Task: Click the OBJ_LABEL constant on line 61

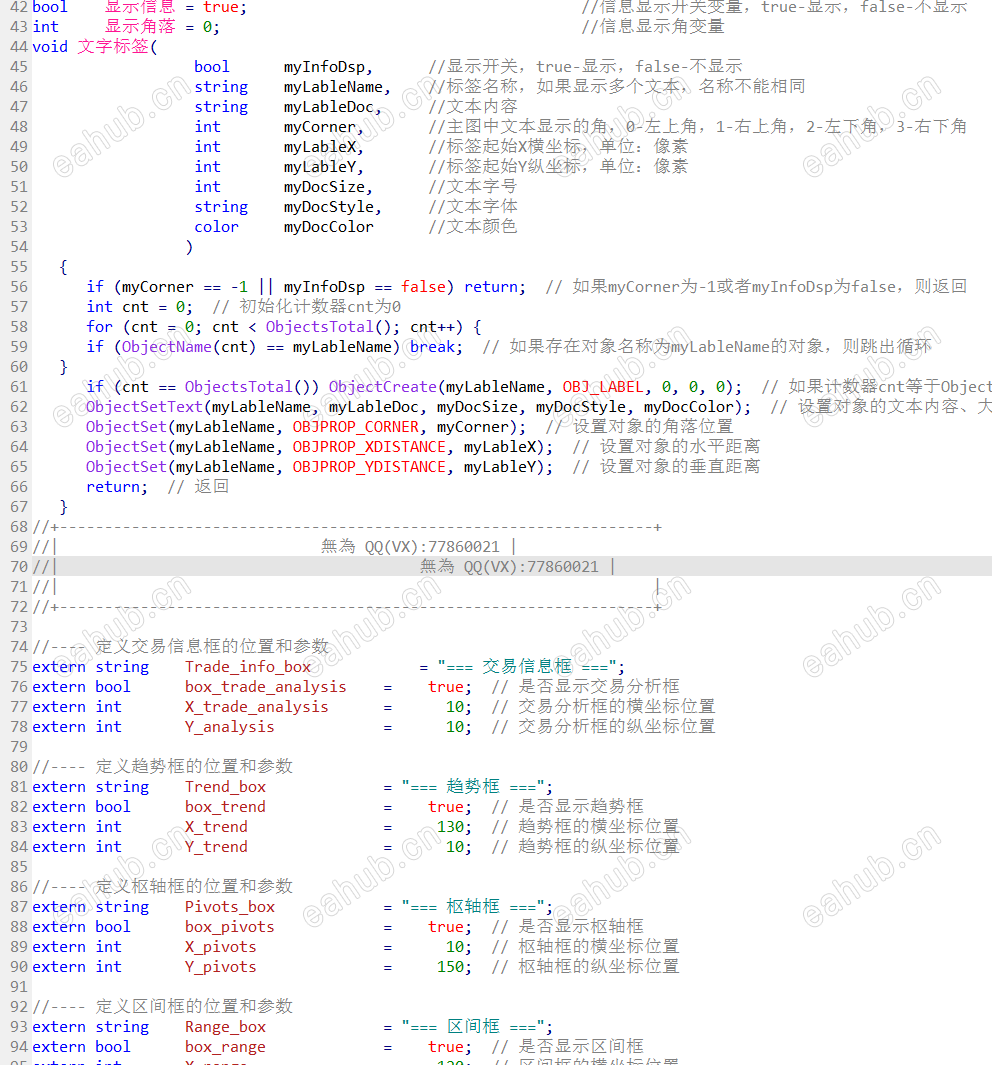Action: (603, 386)
